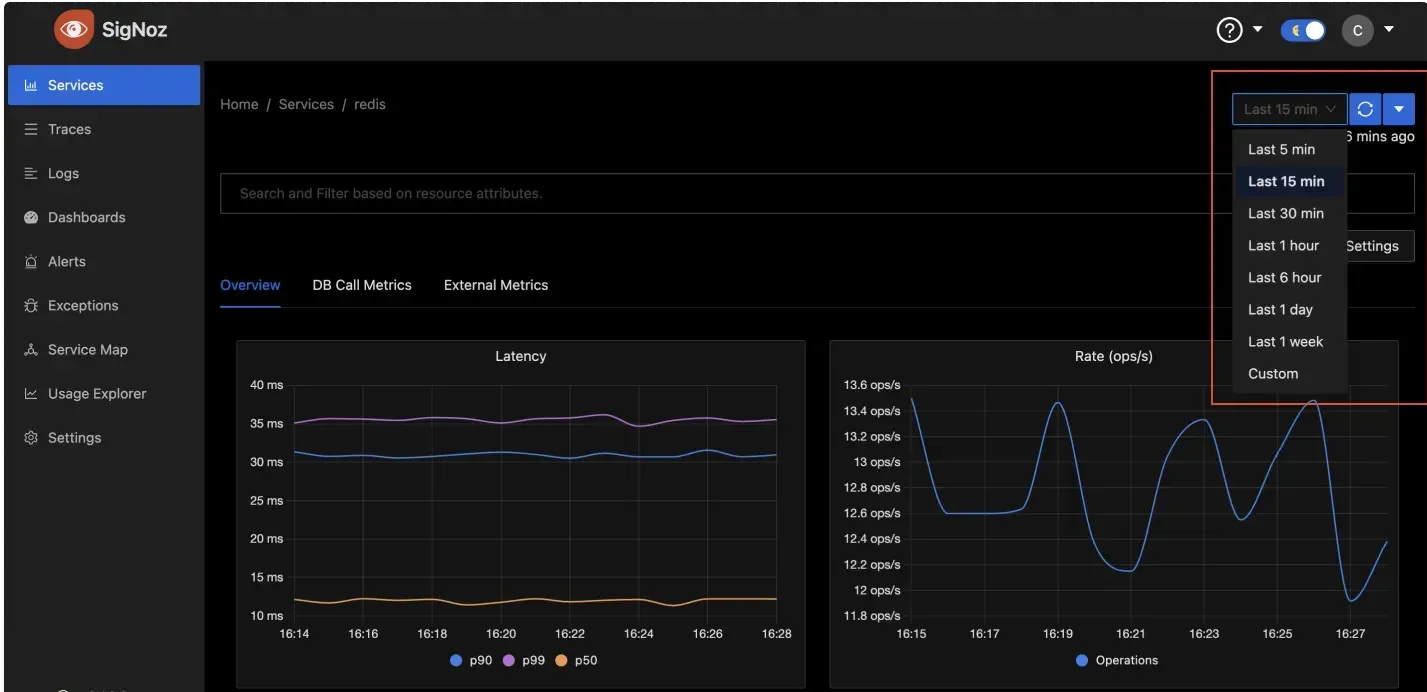Click the Dashboards gauge icon
The width and height of the screenshot is (1427, 692).
coord(31,217)
